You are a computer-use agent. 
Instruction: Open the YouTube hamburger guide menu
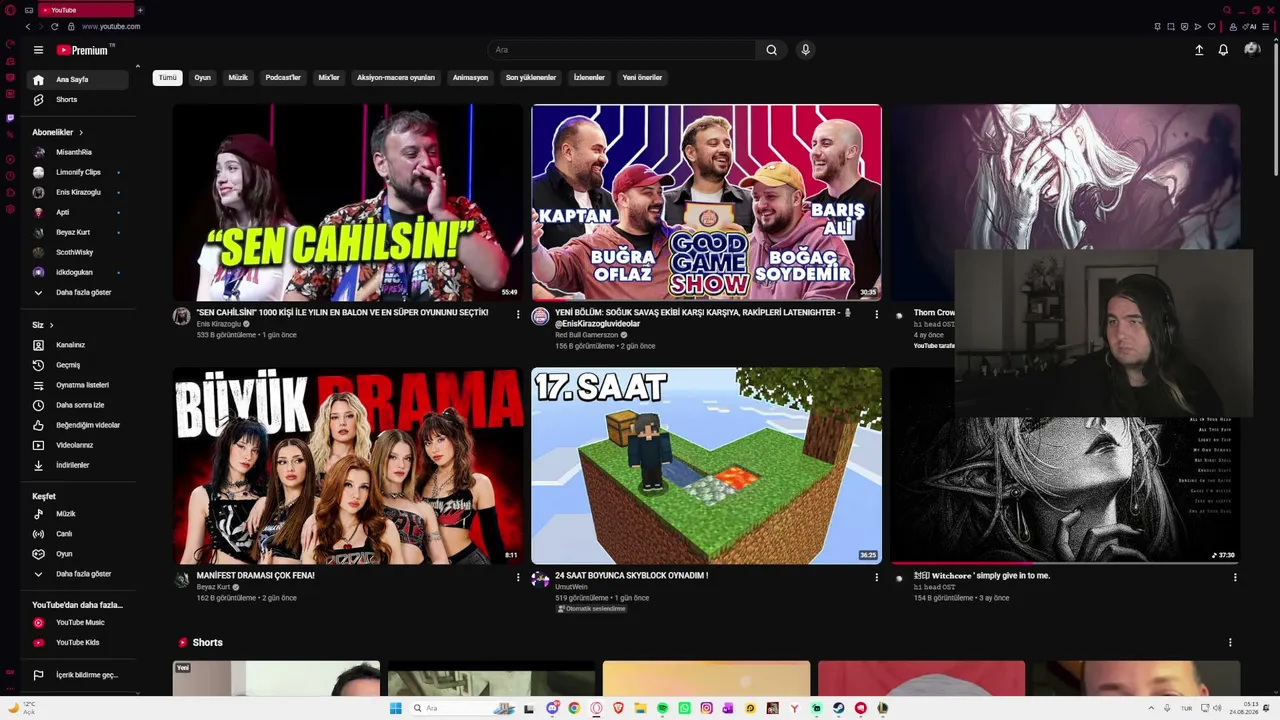(38, 50)
